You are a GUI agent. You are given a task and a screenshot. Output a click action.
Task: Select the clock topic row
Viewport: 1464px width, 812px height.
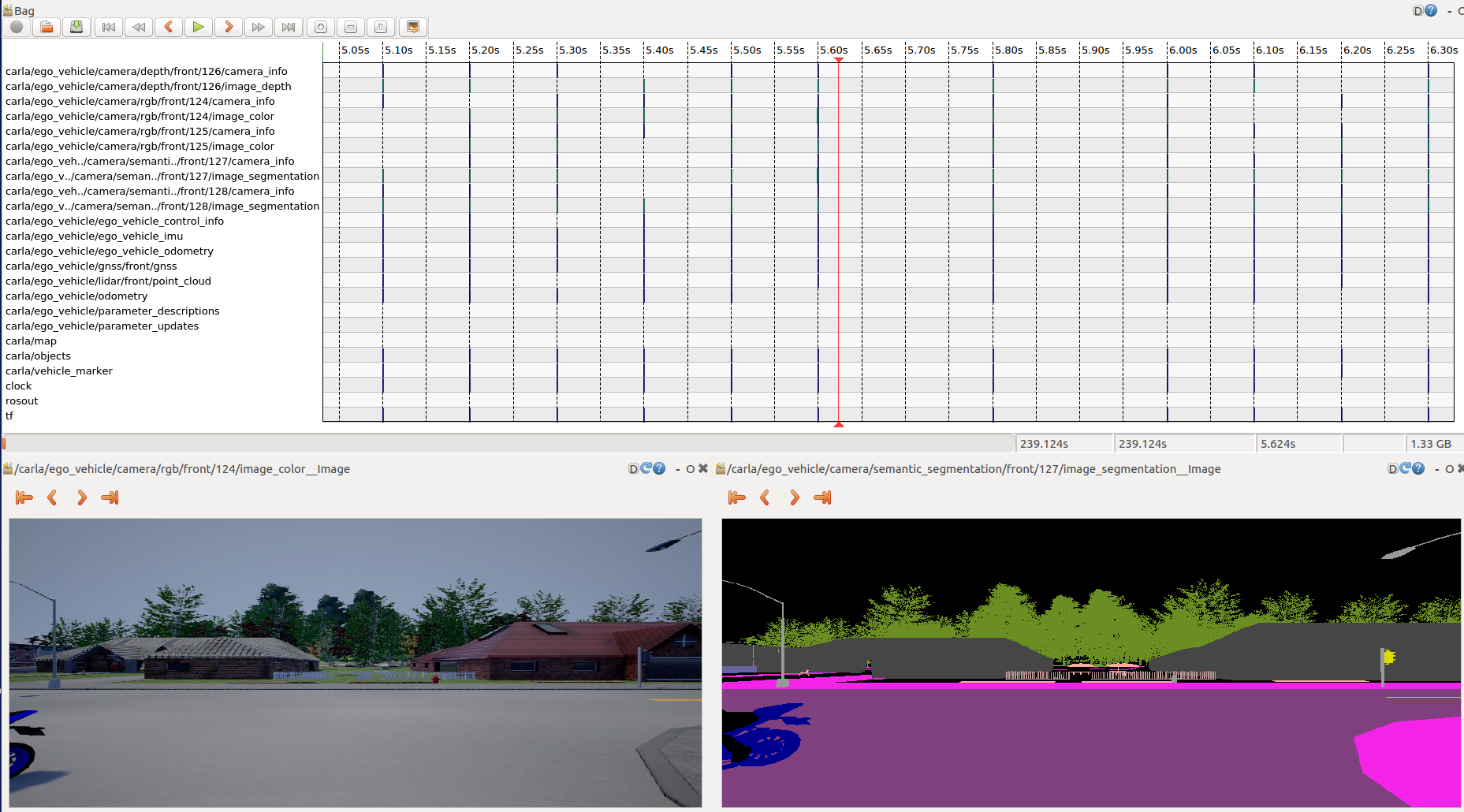point(18,386)
